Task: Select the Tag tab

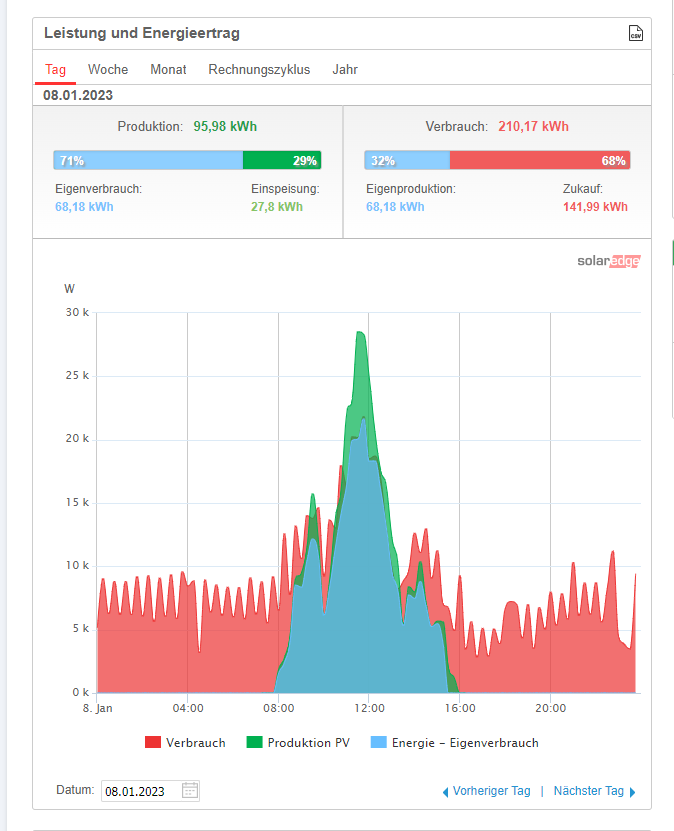Action: coord(55,69)
